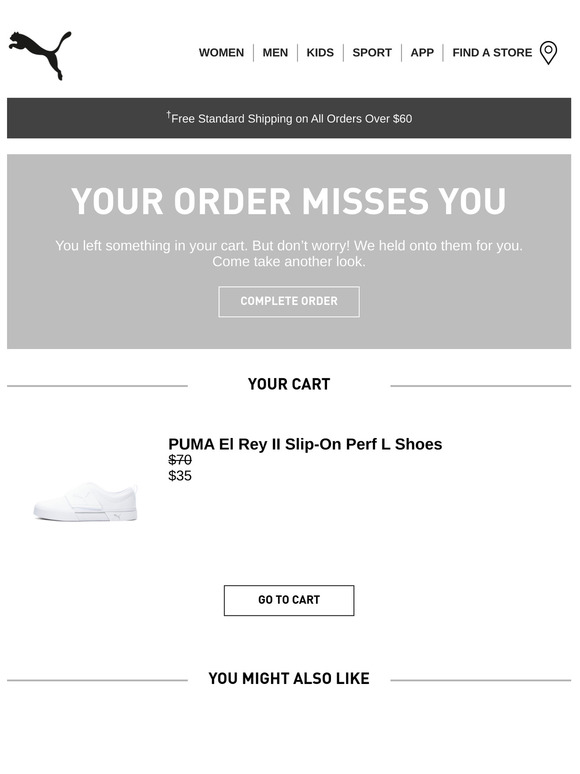Click the GO TO CART button
This screenshot has height=774, width=580.
point(289,600)
